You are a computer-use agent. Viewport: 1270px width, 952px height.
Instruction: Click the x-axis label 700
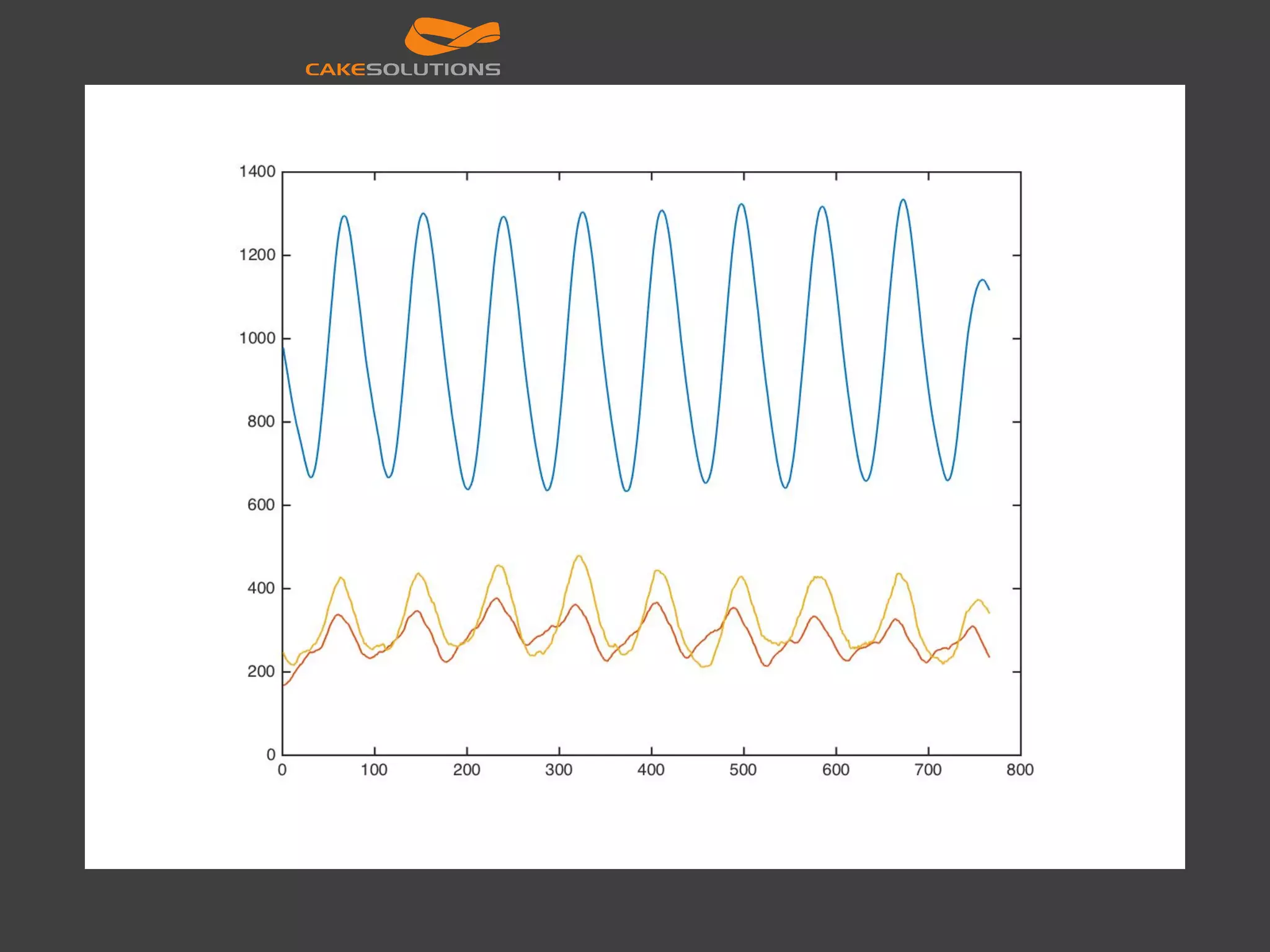tap(928, 770)
